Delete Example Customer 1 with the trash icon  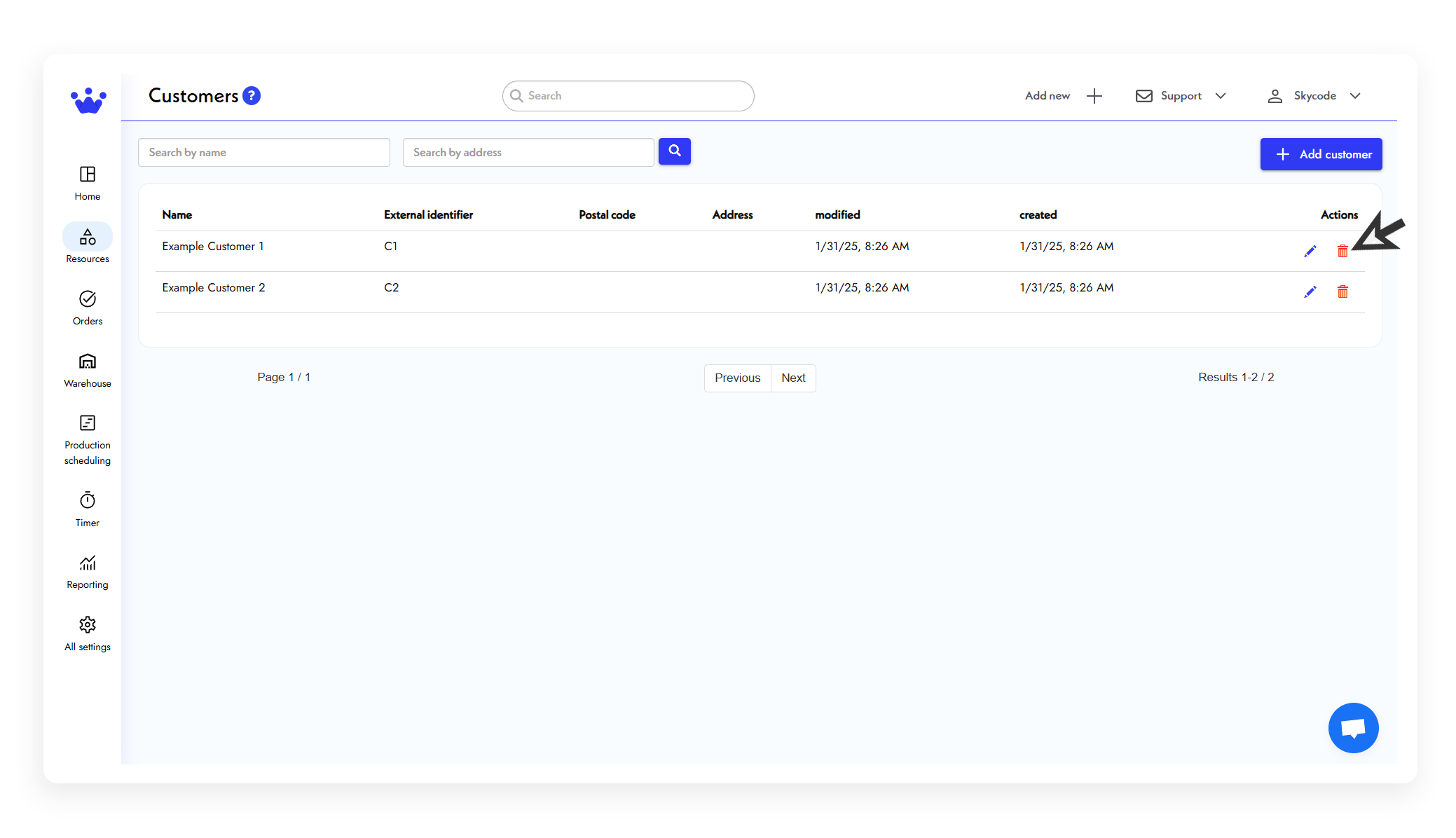pyautogui.click(x=1342, y=251)
